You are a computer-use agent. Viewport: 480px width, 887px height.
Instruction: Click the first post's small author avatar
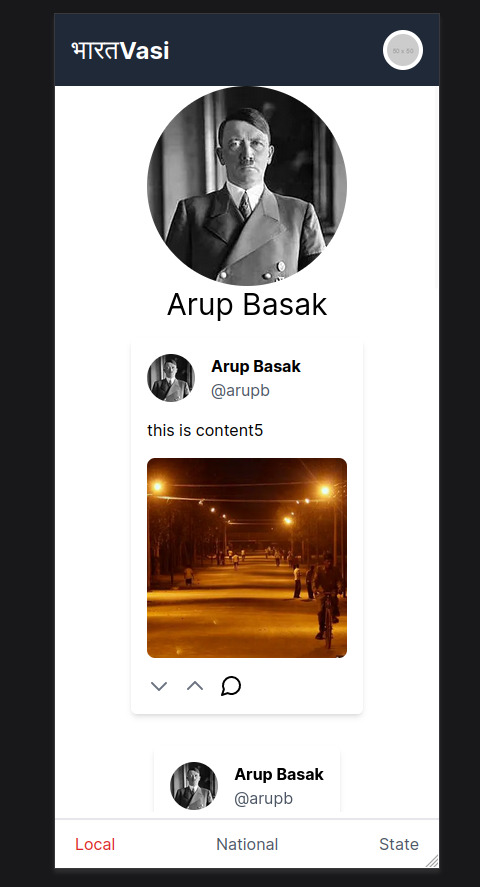tap(171, 378)
